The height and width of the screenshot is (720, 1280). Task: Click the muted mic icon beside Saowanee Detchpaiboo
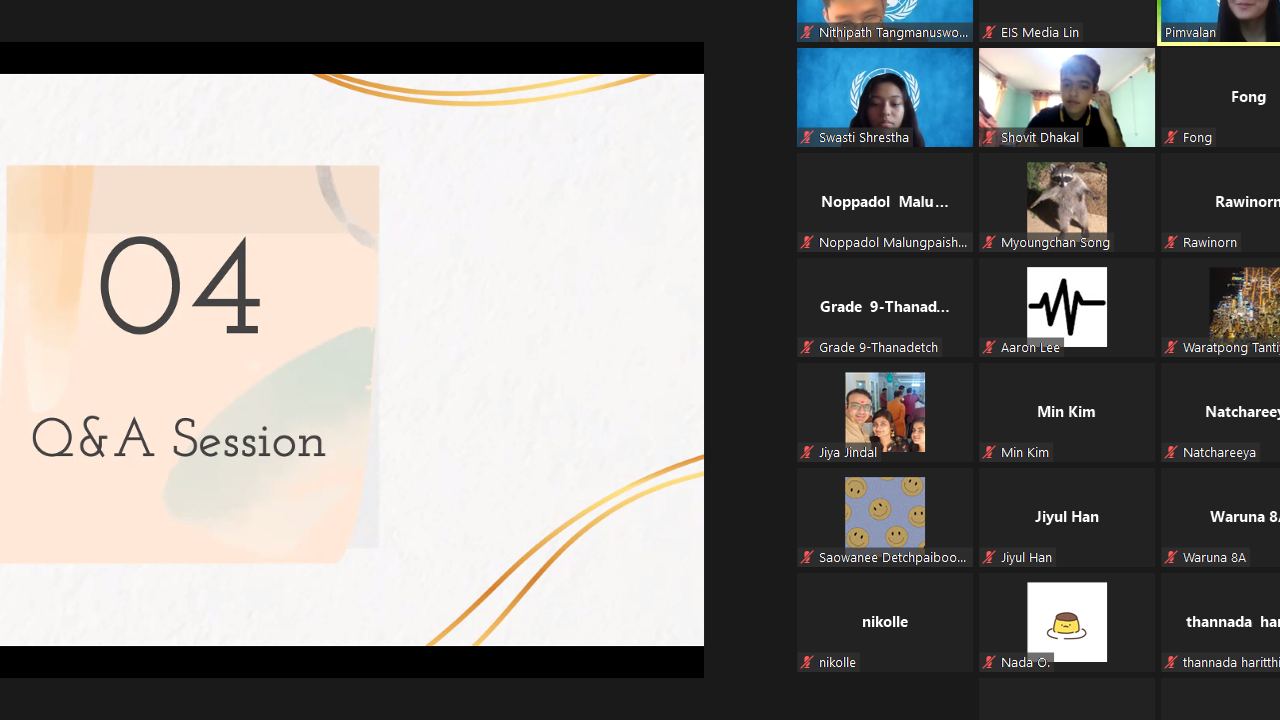(x=807, y=558)
